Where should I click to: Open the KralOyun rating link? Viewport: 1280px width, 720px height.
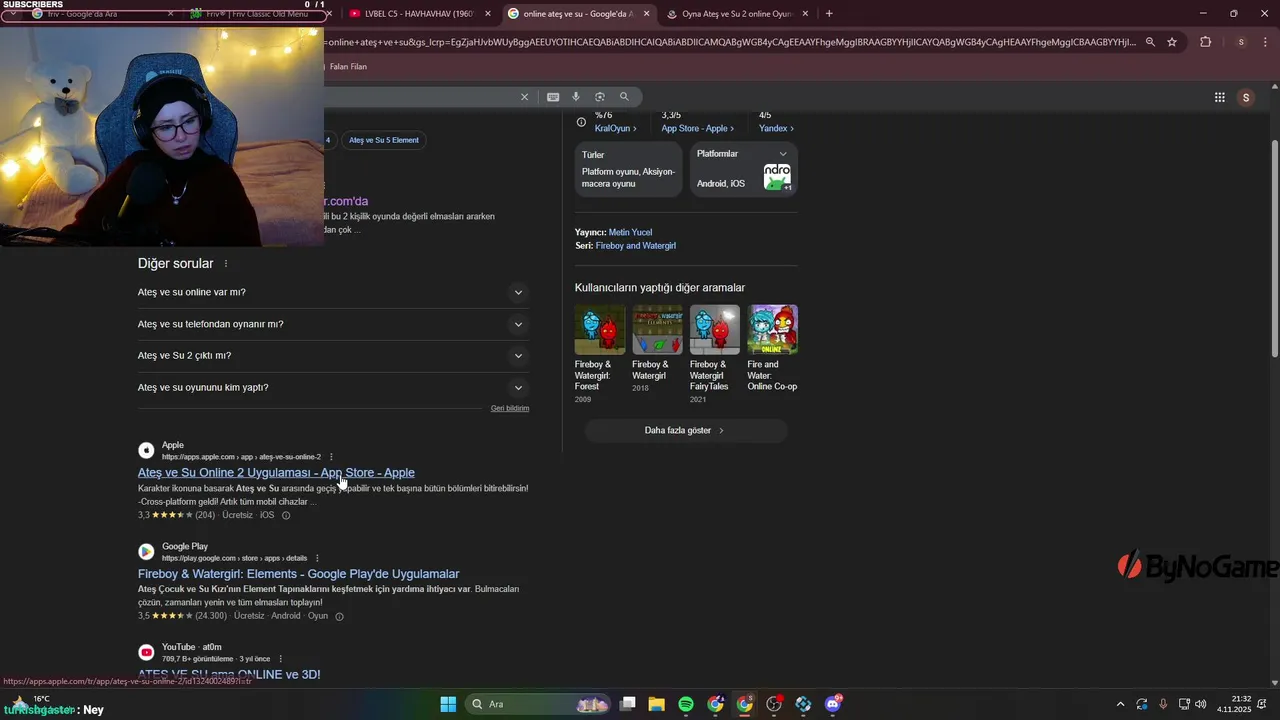pos(615,129)
